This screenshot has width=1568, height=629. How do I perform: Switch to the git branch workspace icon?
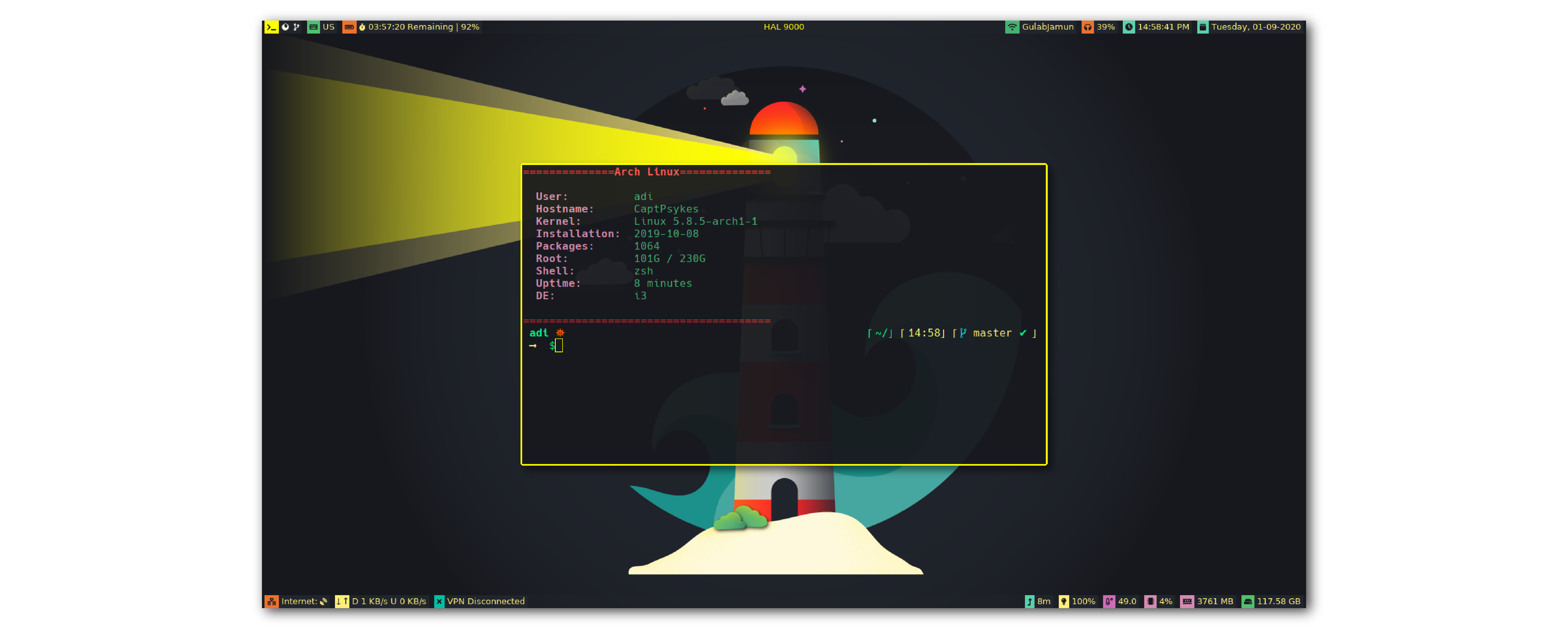tap(296, 27)
